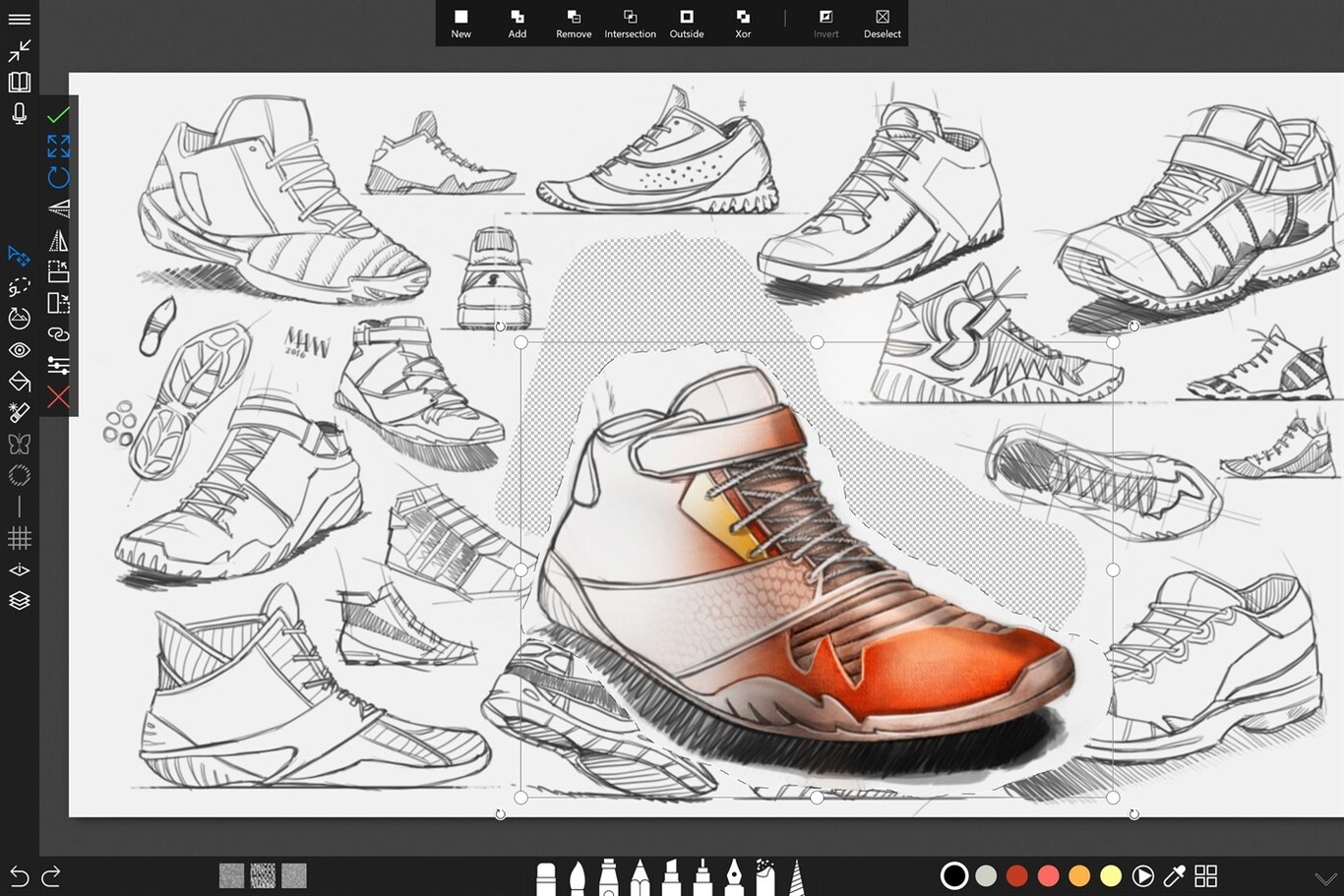Cancel the selection with the red X
The height and width of the screenshot is (896, 1344).
59,397
